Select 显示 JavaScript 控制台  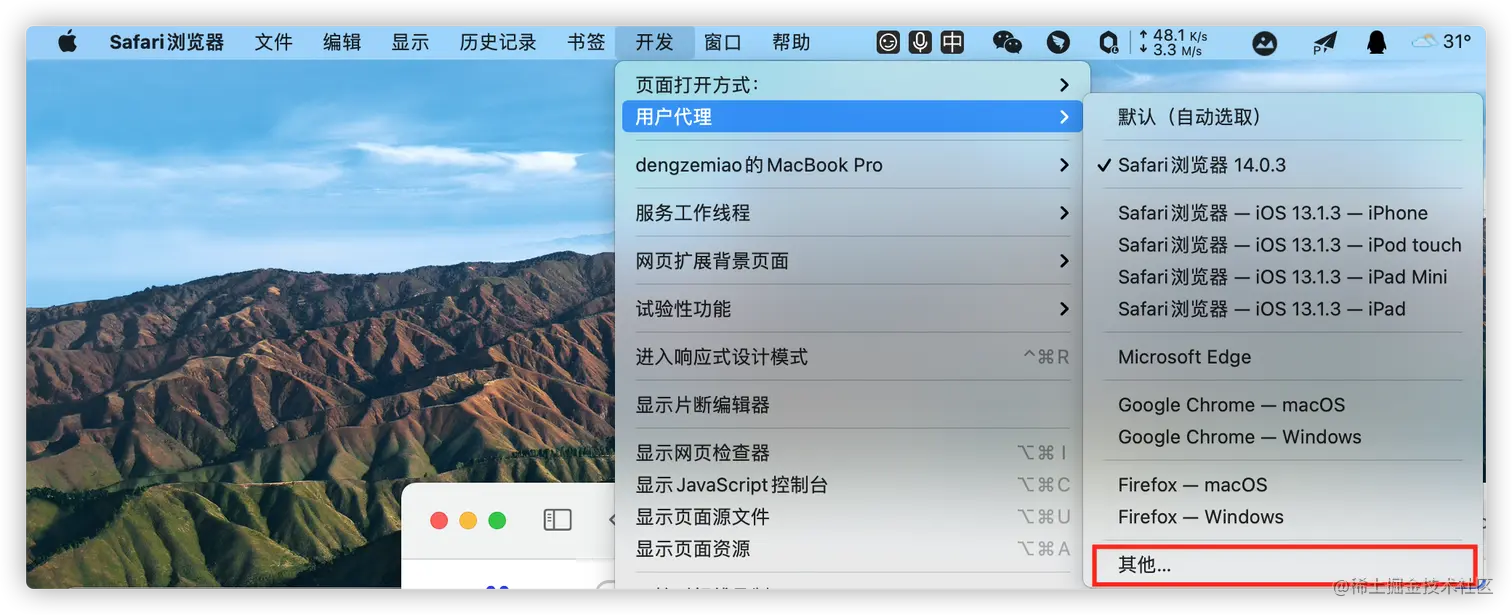point(852,485)
